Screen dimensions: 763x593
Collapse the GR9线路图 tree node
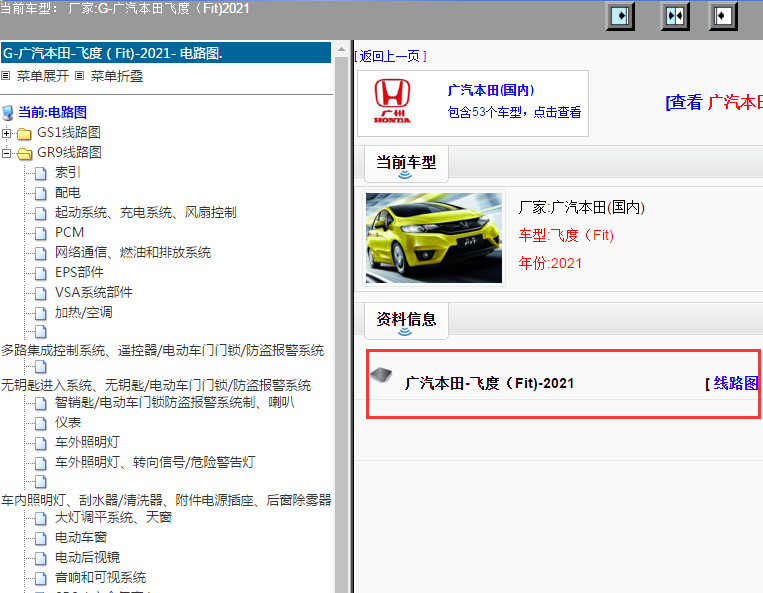coord(6,153)
